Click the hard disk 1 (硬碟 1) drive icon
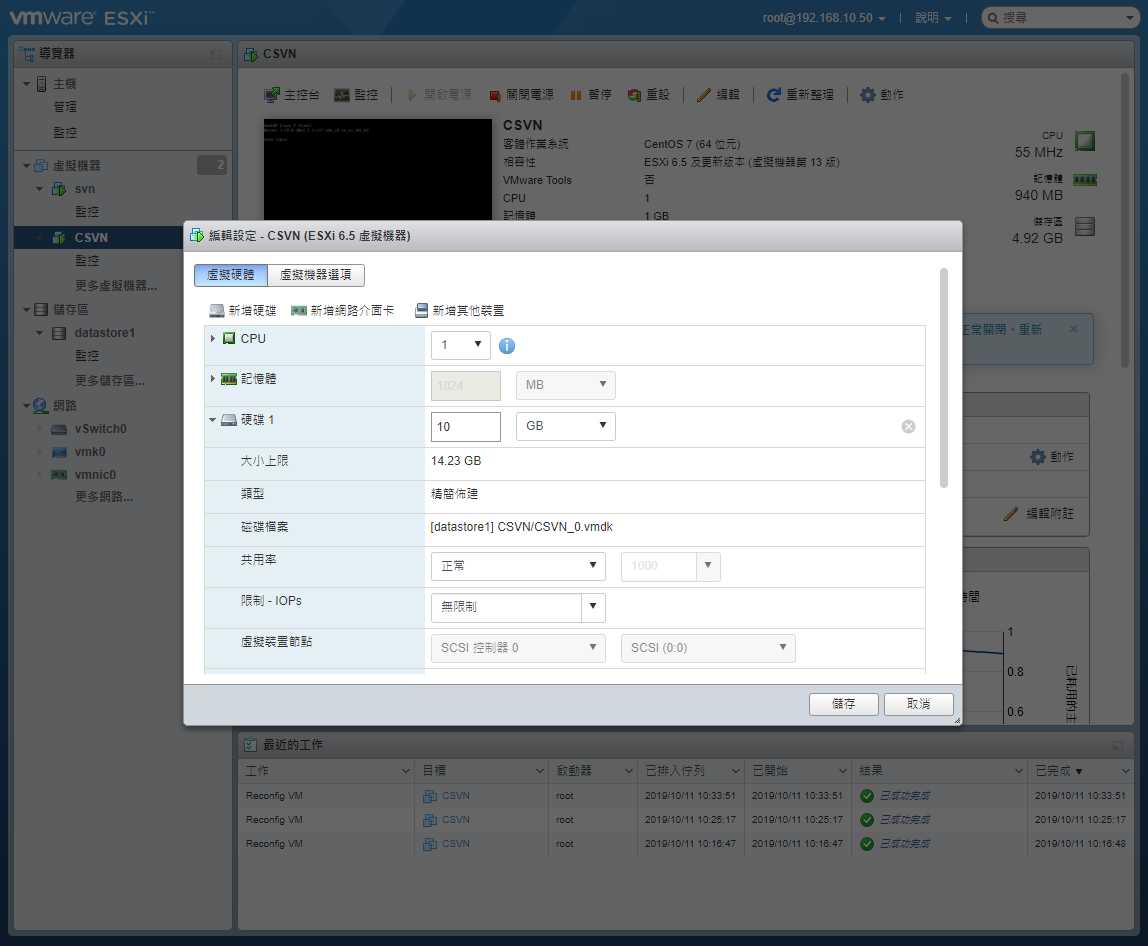The height and width of the screenshot is (946, 1148). [x=229, y=420]
